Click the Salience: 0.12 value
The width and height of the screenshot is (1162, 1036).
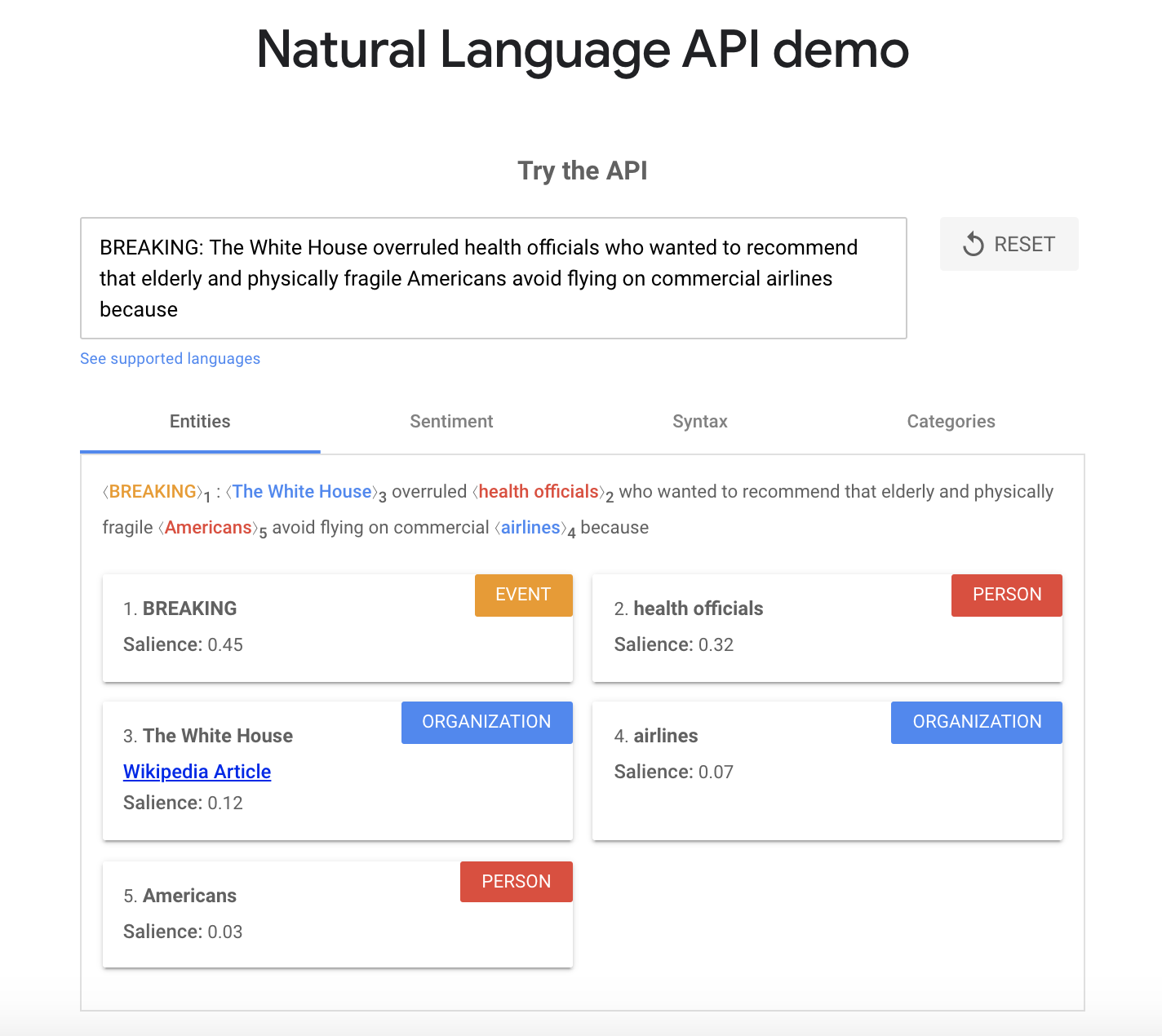point(184,803)
